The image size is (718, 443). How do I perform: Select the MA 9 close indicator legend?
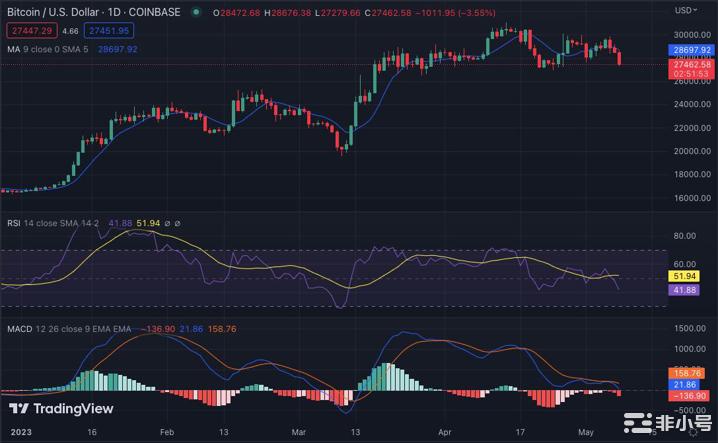point(48,49)
